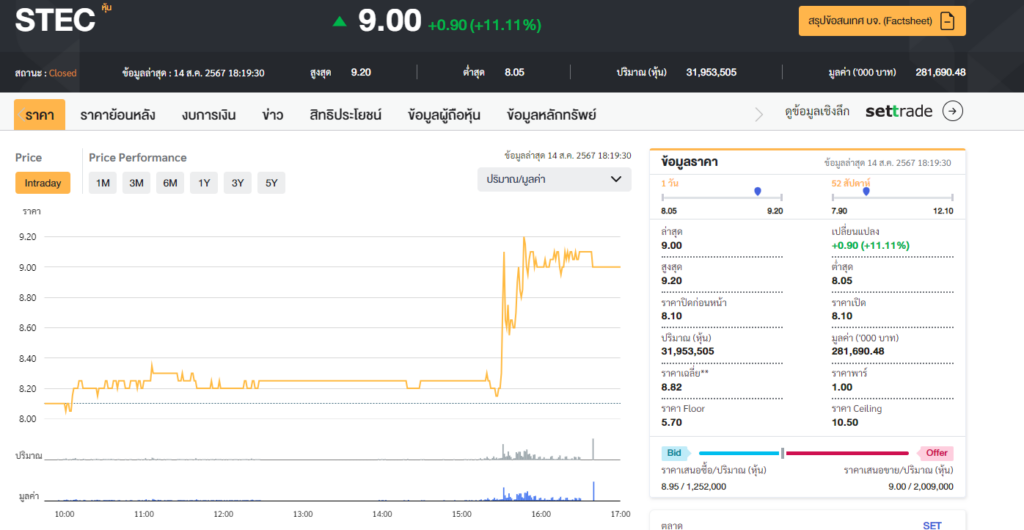Click the settrade logo
Image resolution: width=1024 pixels, height=530 pixels.
pos(899,112)
